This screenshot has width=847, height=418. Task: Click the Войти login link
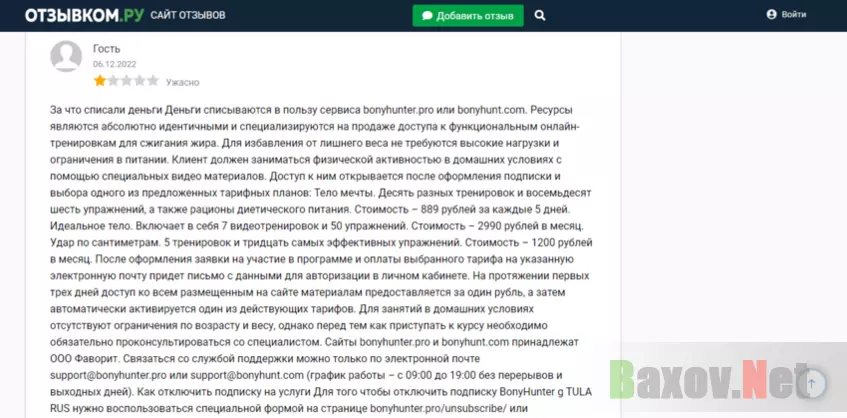786,15
